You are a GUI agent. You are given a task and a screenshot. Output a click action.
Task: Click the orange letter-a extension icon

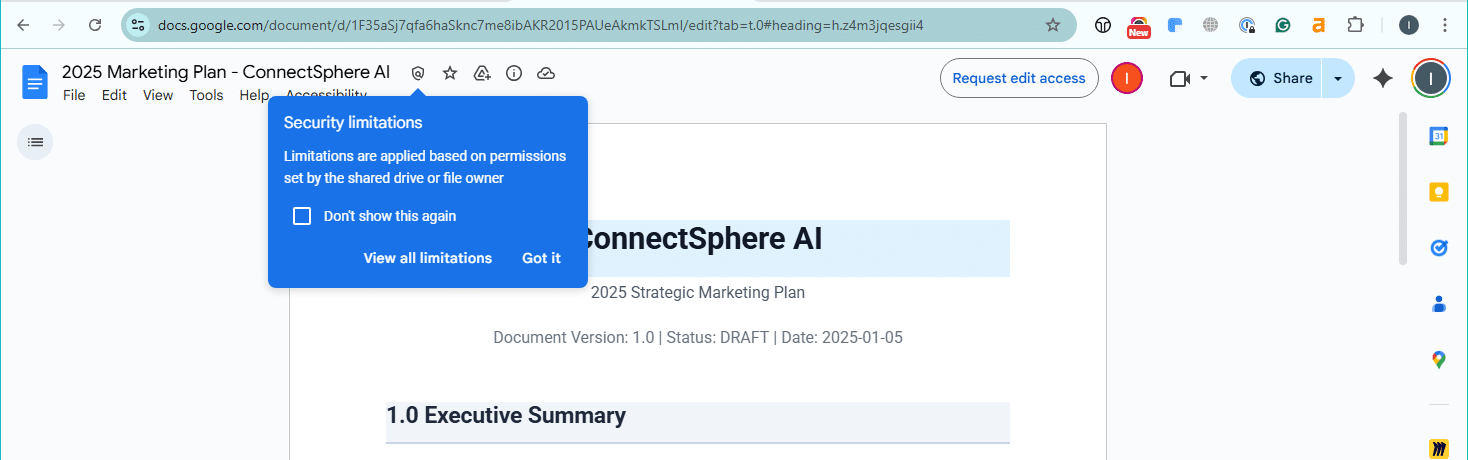pos(1319,25)
